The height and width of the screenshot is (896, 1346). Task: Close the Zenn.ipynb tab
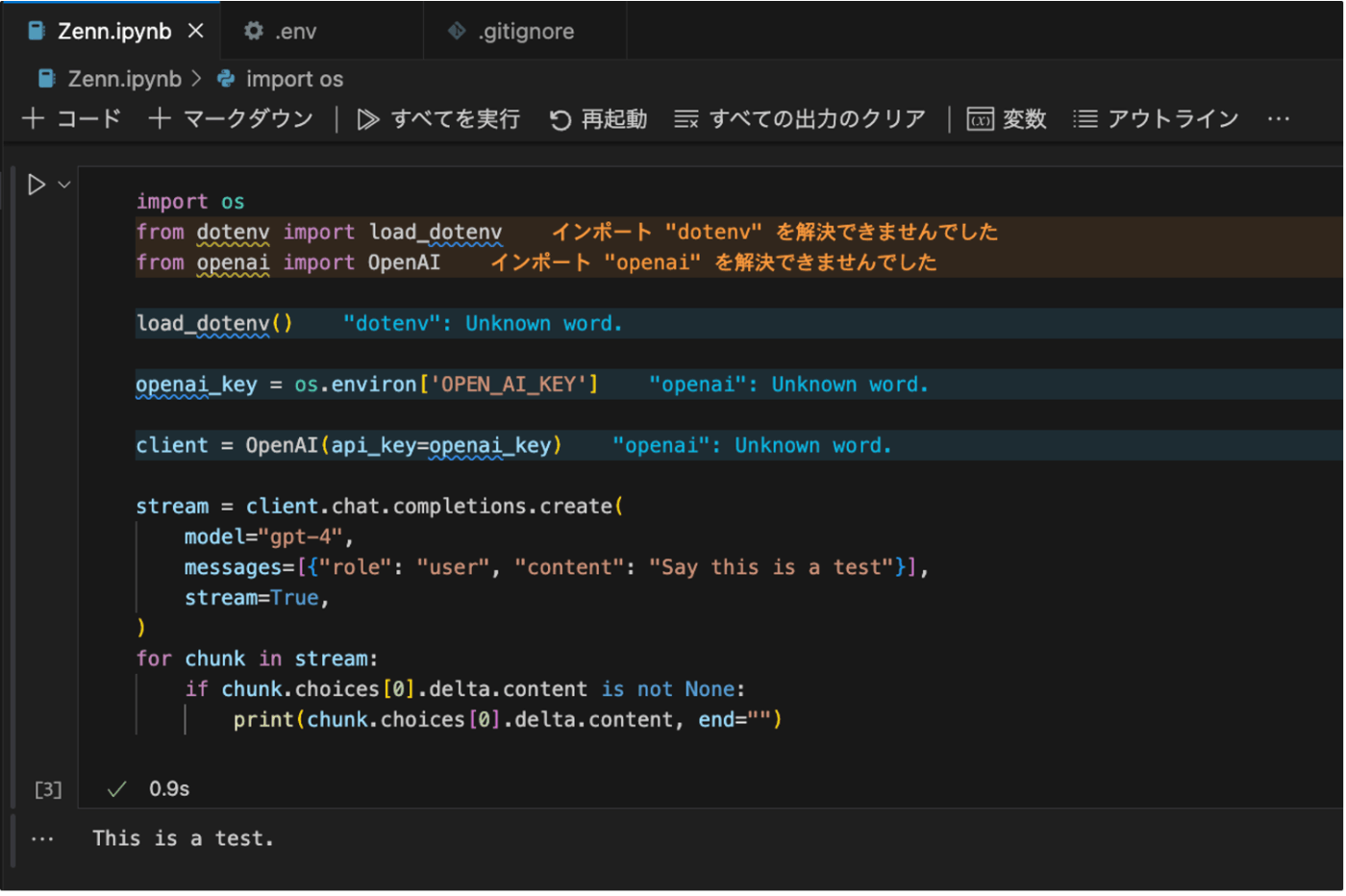196,31
